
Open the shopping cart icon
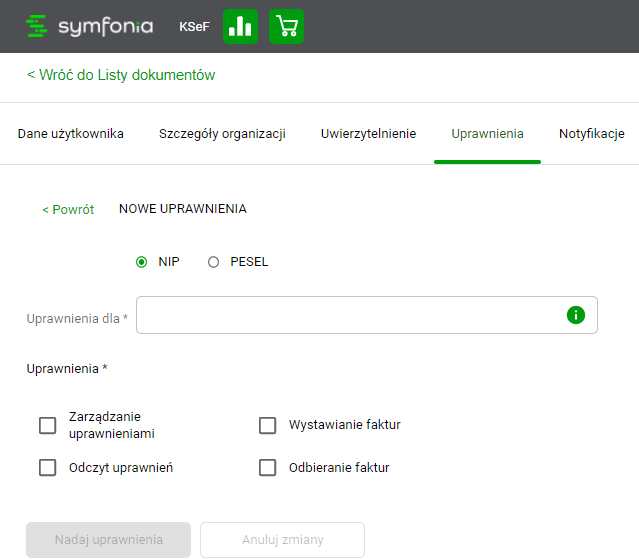(287, 27)
